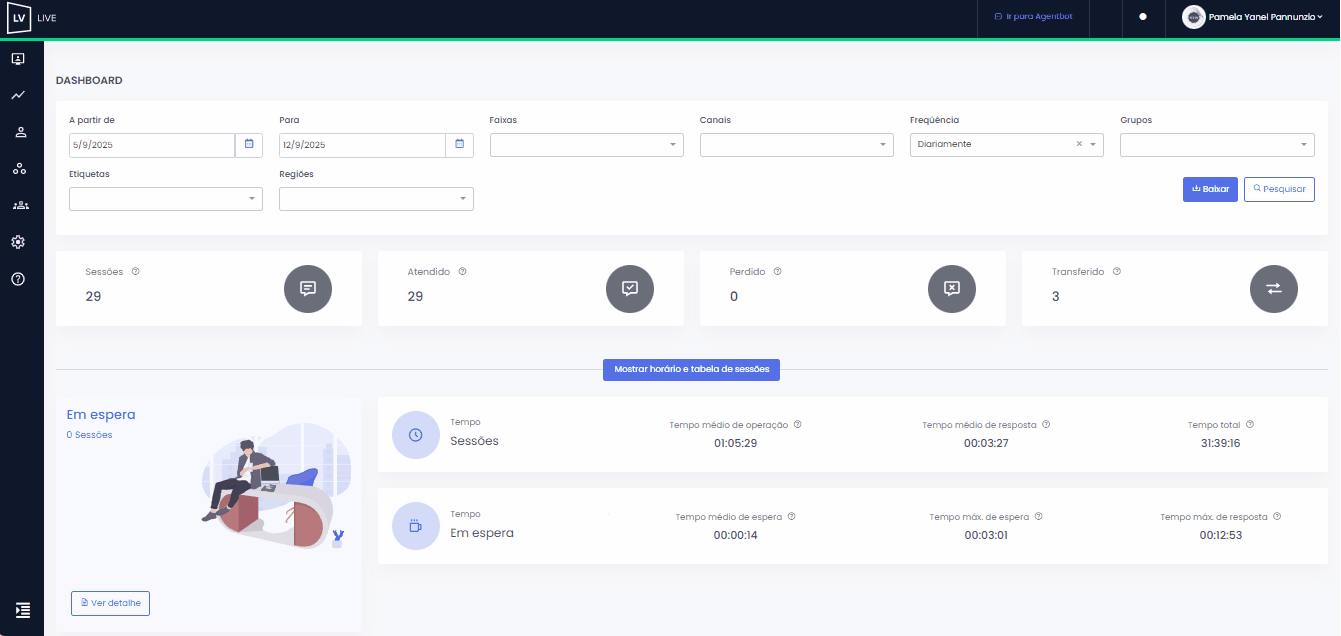Click the Perdido crossed chat icon
Viewport: 1341px width, 636px height.
pyautogui.click(x=952, y=288)
